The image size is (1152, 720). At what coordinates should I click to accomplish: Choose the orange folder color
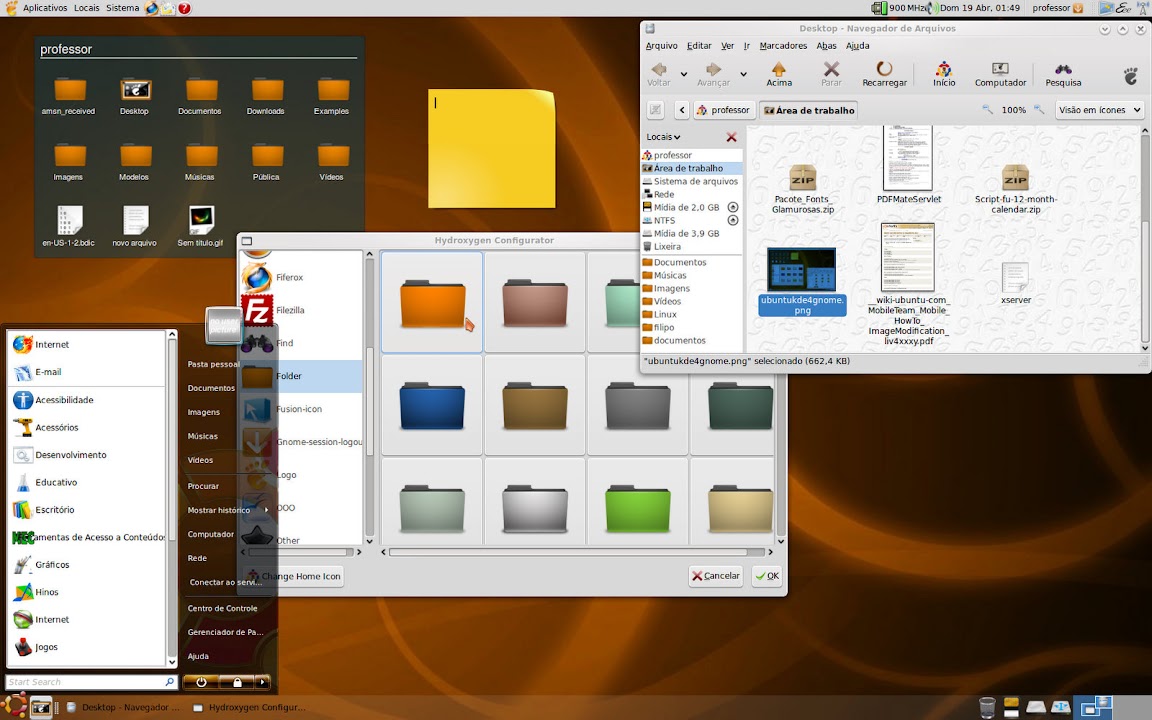click(x=432, y=302)
